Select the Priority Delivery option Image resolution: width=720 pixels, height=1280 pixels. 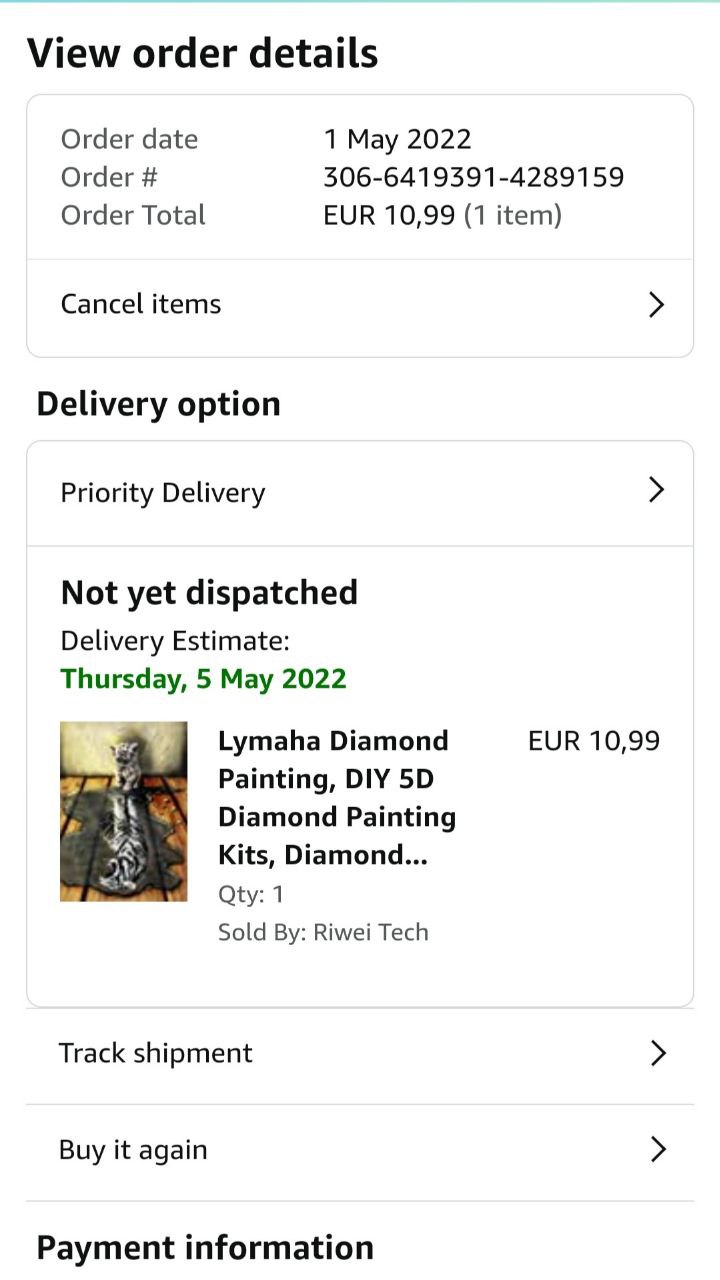click(163, 493)
